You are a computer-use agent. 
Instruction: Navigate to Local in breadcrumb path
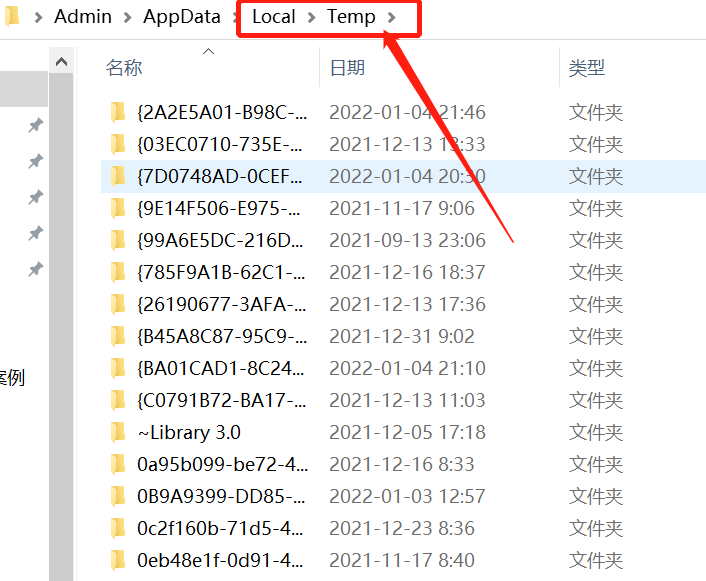pos(273,17)
